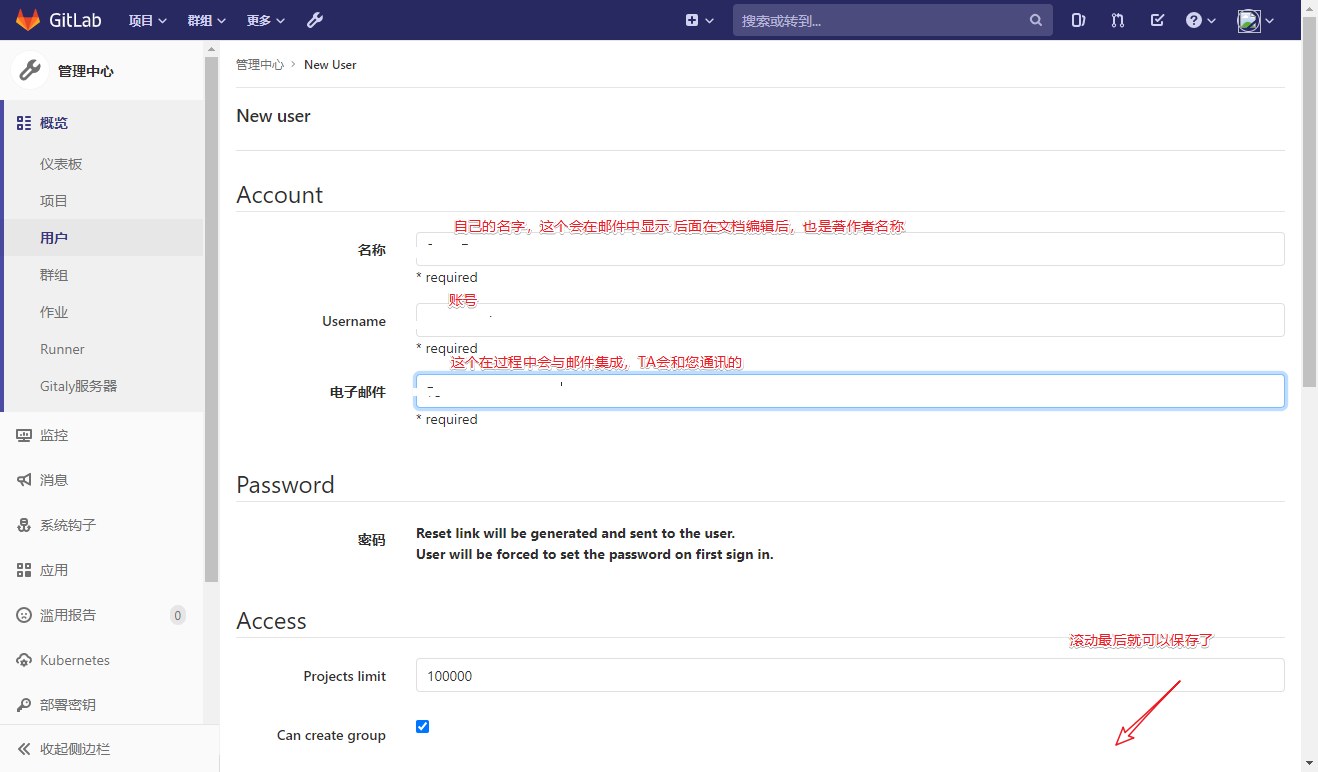Open the to-do list checkmark icon

click(x=1157, y=20)
